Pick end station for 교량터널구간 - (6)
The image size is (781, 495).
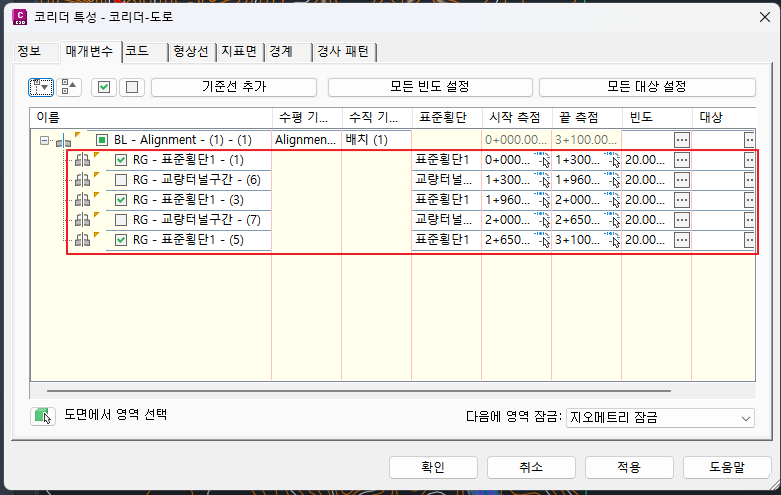click(611, 180)
